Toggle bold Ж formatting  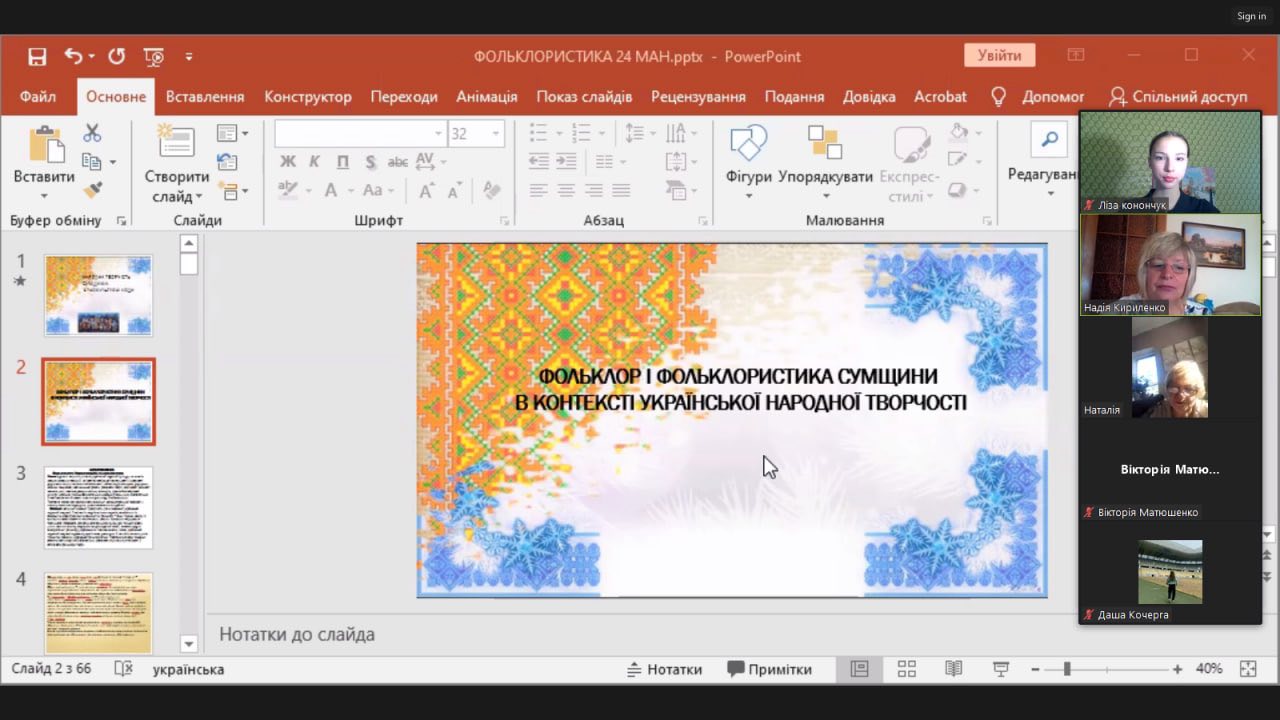pos(288,162)
